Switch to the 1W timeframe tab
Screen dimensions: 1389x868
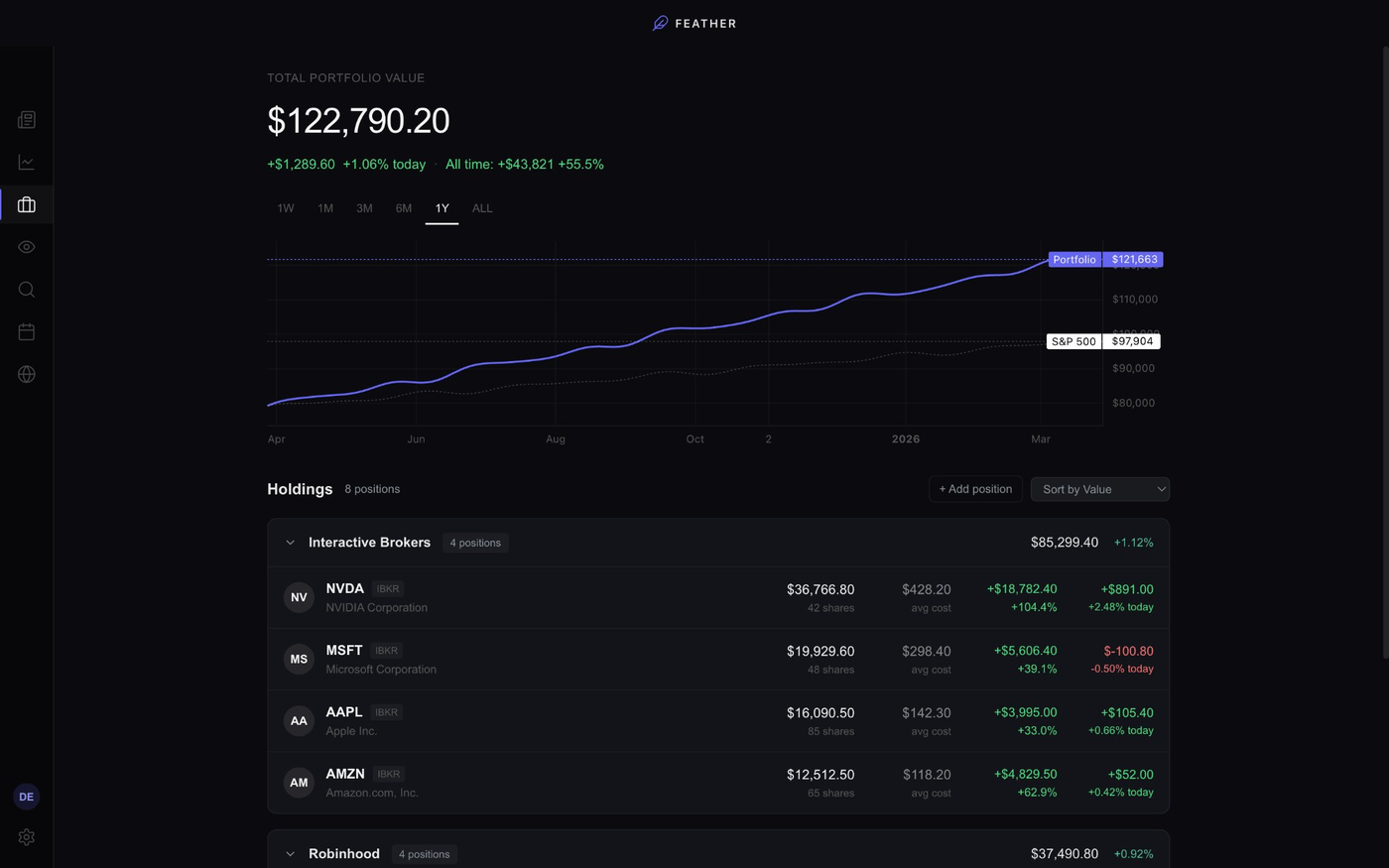(x=285, y=208)
